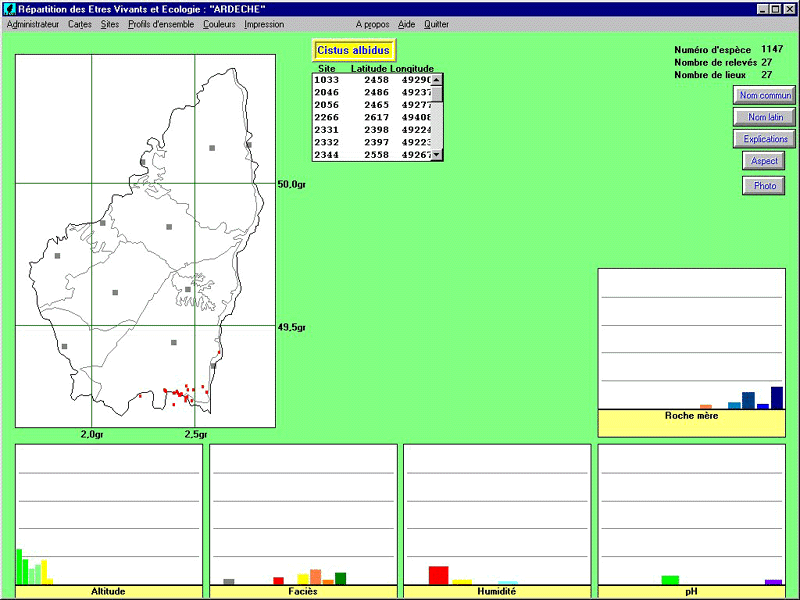Open the Explications button
This screenshot has height=600, width=800.
[x=764, y=139]
